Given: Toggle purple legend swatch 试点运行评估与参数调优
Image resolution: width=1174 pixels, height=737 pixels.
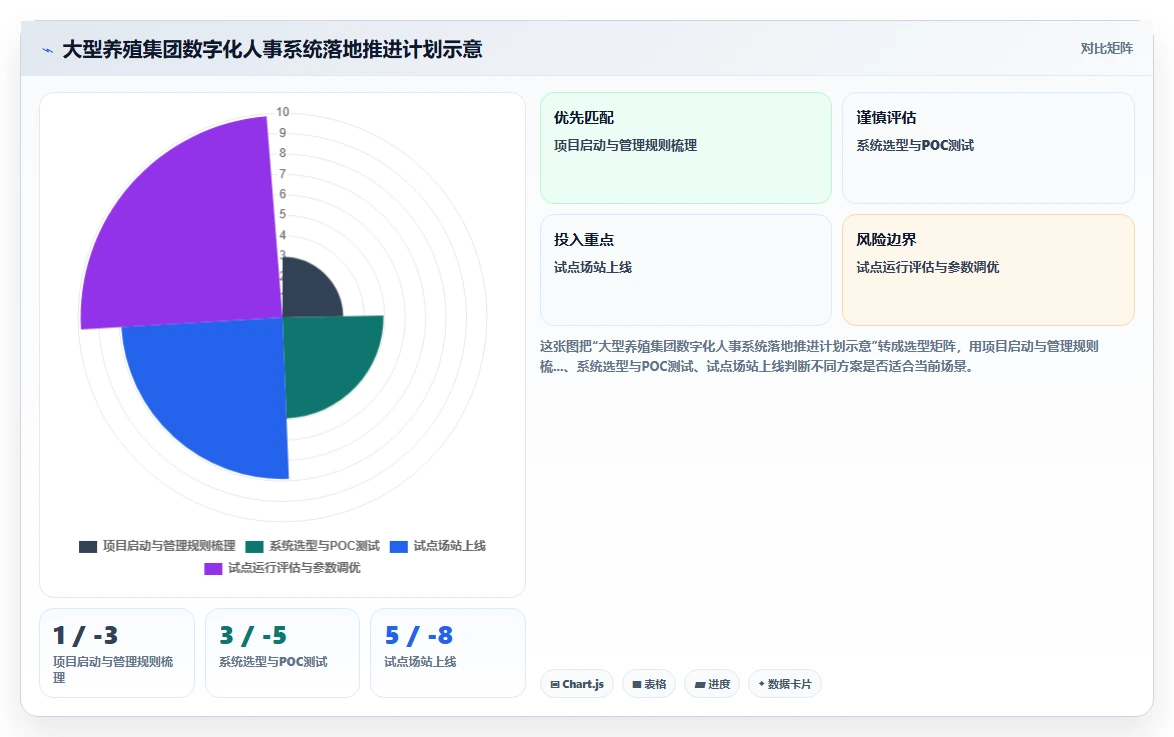Looking at the screenshot, I should click(213, 568).
